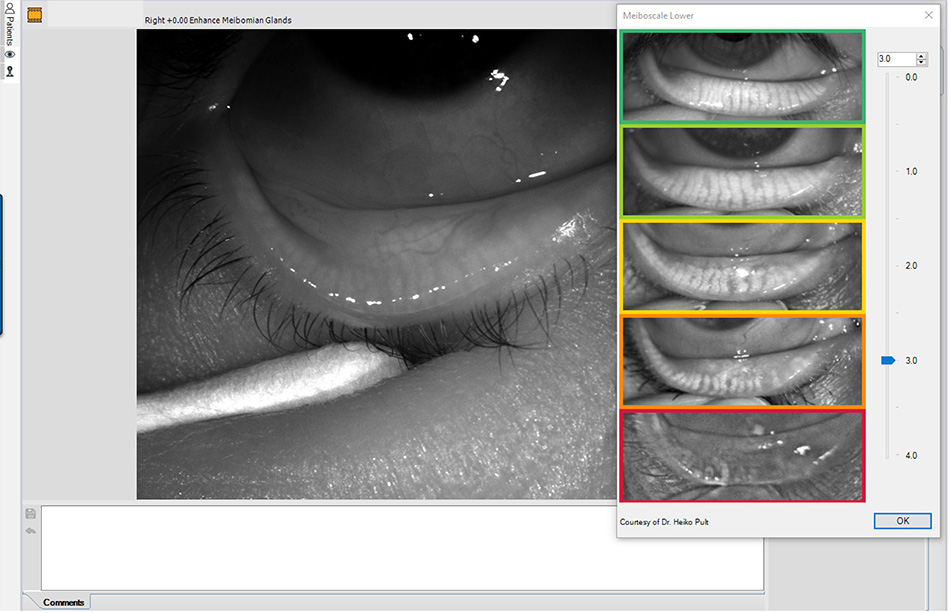Click the Meiboscale grade value field
The image size is (951, 613).
896,59
